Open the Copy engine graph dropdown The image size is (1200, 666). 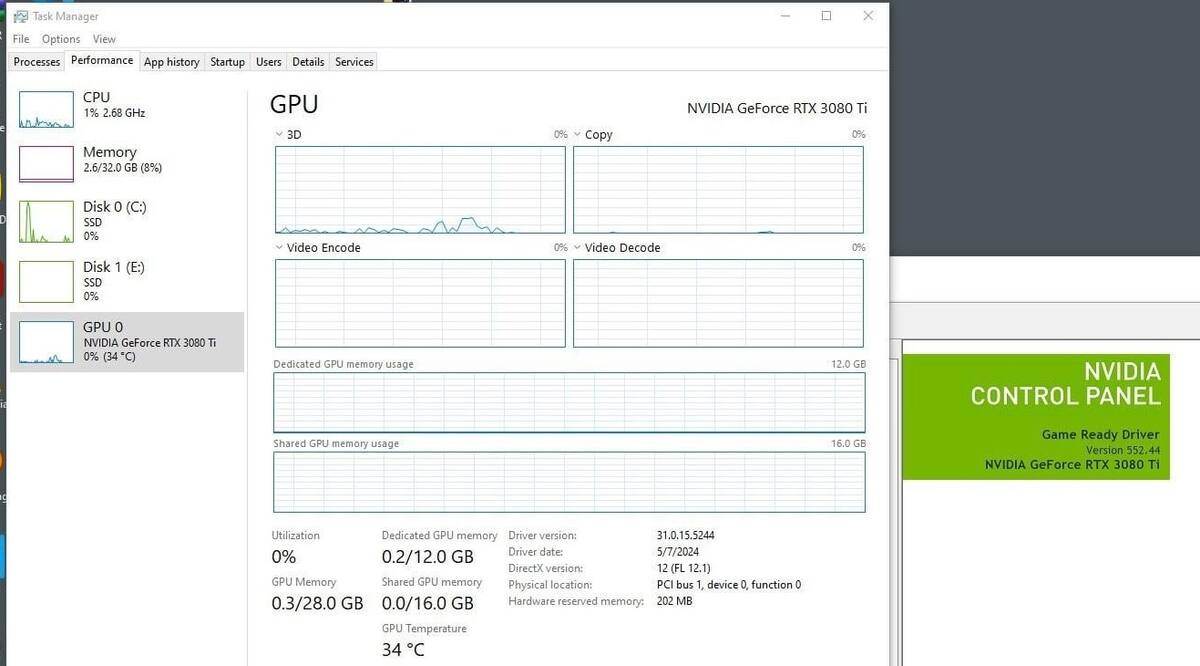click(x=578, y=134)
